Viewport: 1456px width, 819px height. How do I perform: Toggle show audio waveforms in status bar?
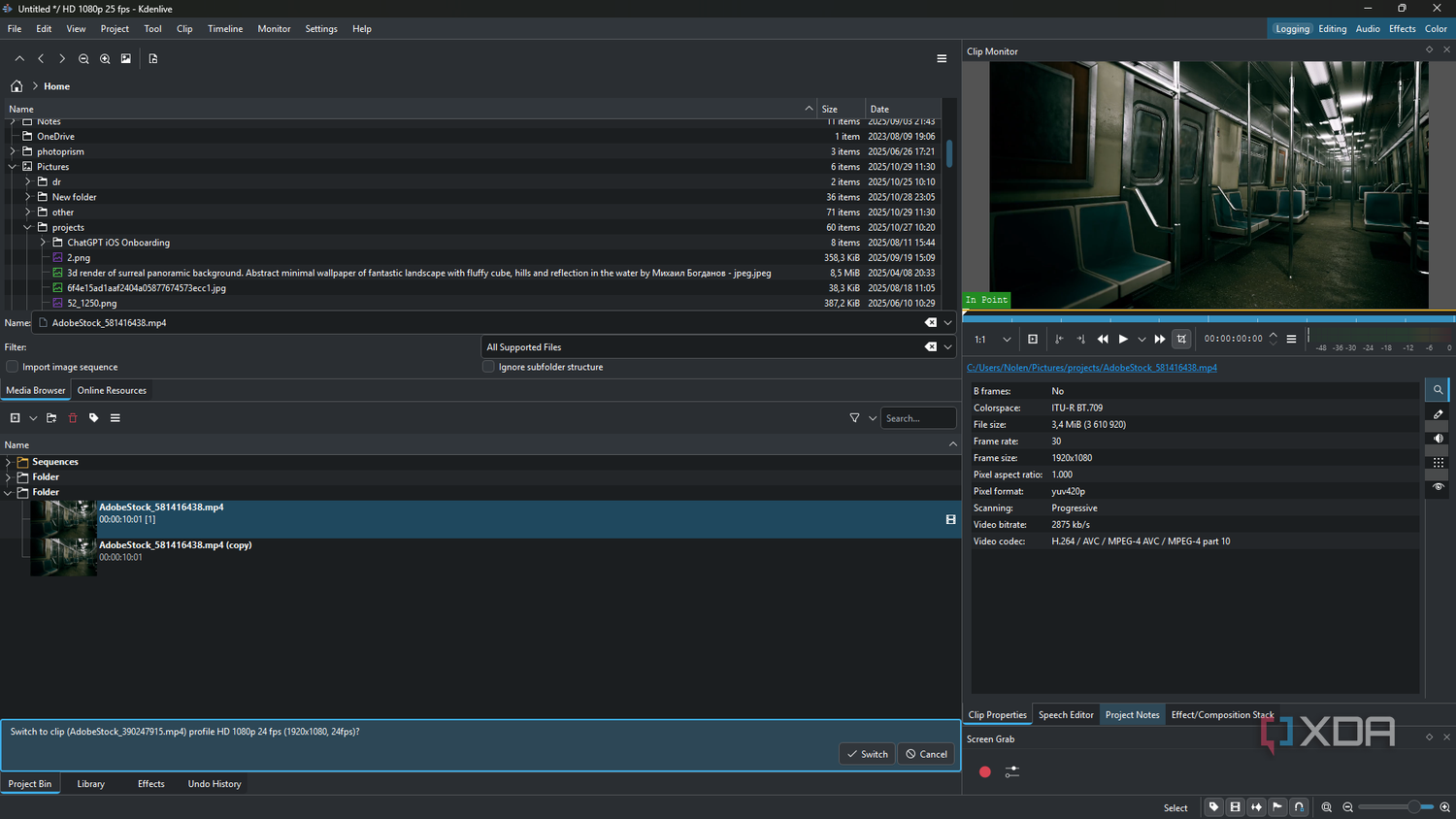click(x=1256, y=807)
